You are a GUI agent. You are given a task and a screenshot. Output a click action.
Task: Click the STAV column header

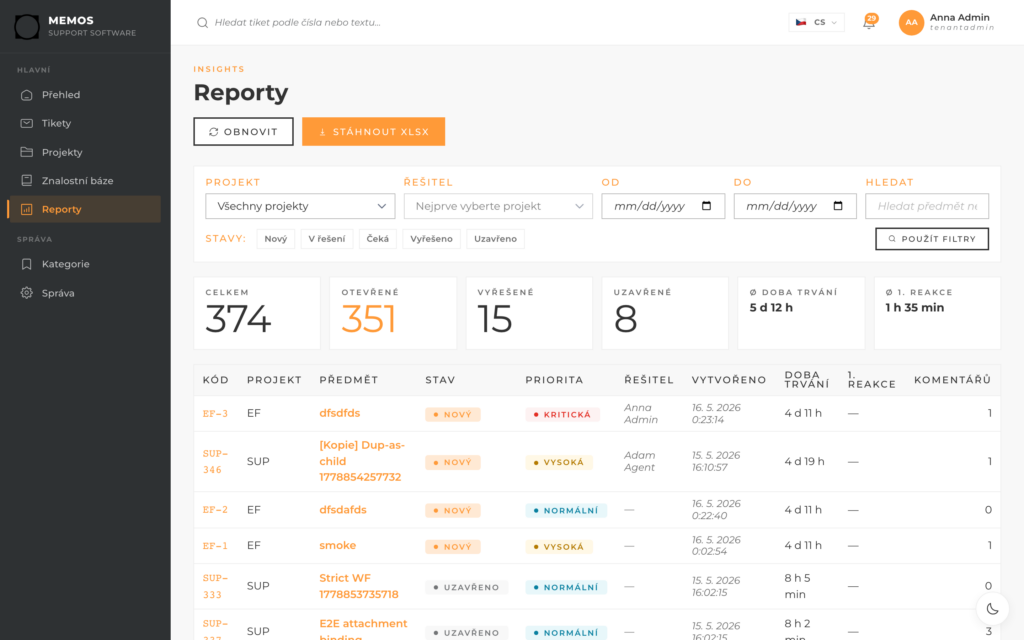click(x=440, y=380)
